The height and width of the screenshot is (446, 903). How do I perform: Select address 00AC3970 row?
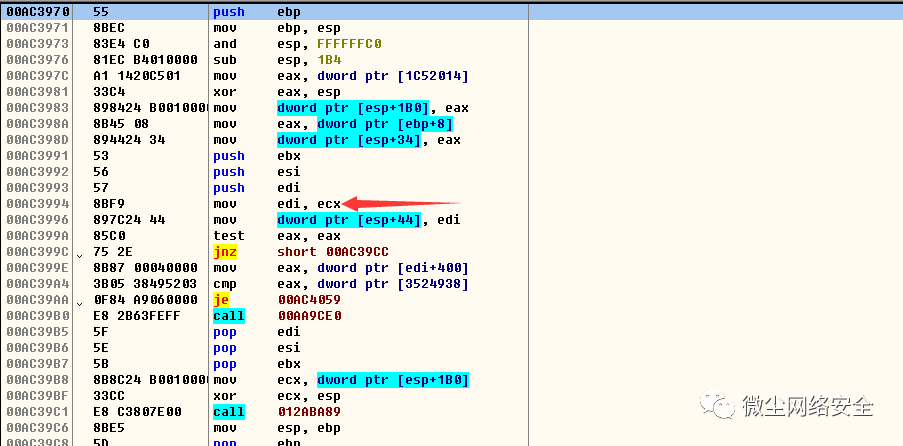(x=452, y=12)
